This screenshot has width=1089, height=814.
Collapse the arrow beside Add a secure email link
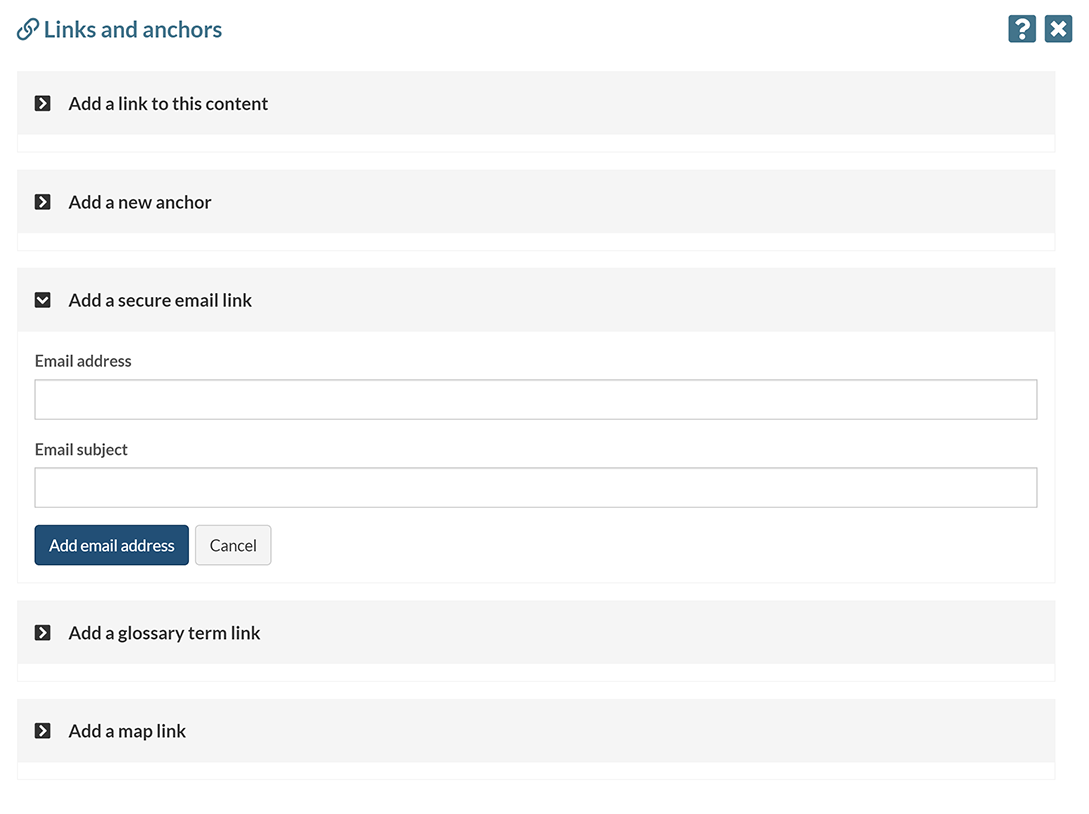[43, 300]
